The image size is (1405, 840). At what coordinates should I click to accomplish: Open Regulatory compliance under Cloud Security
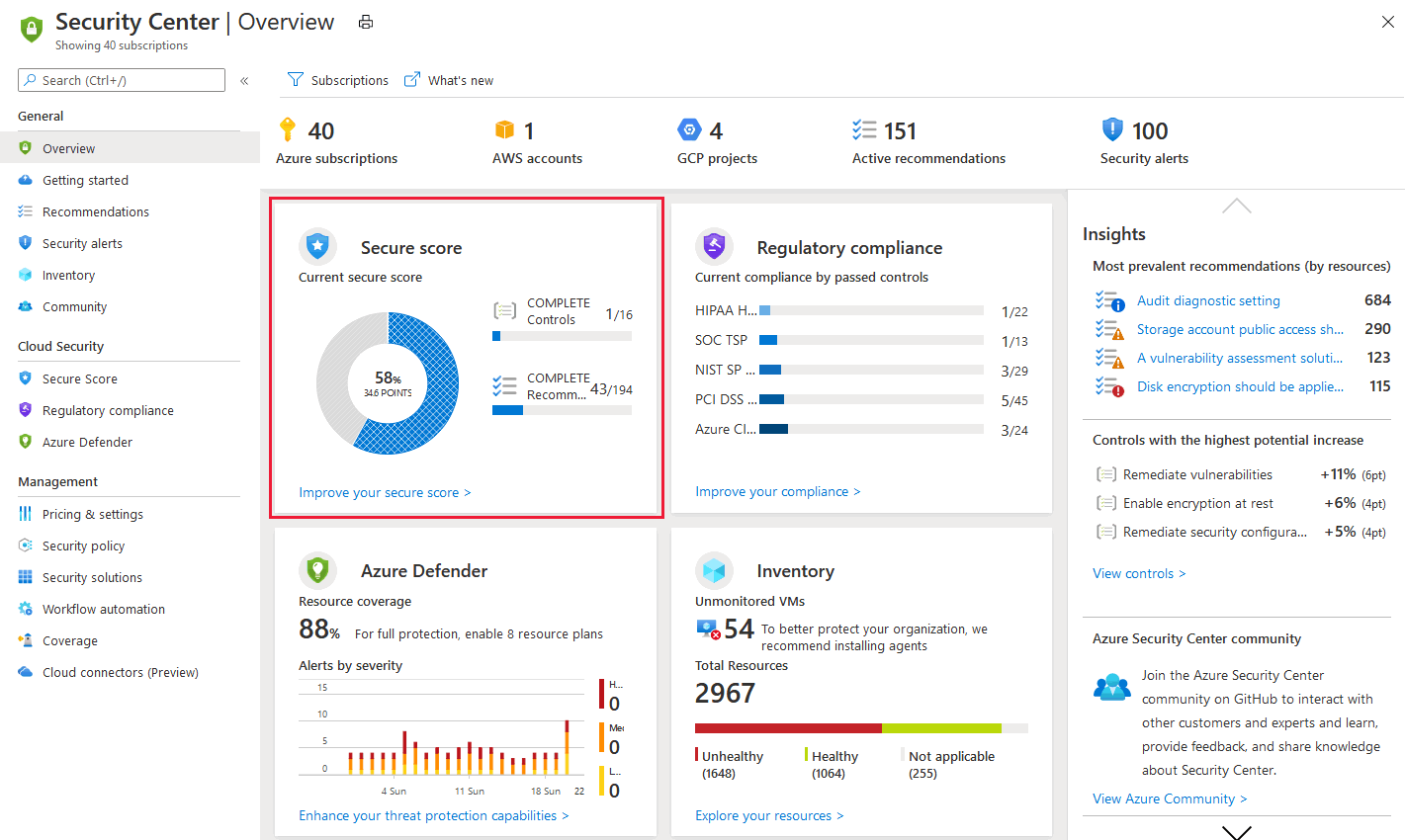pyautogui.click(x=106, y=410)
